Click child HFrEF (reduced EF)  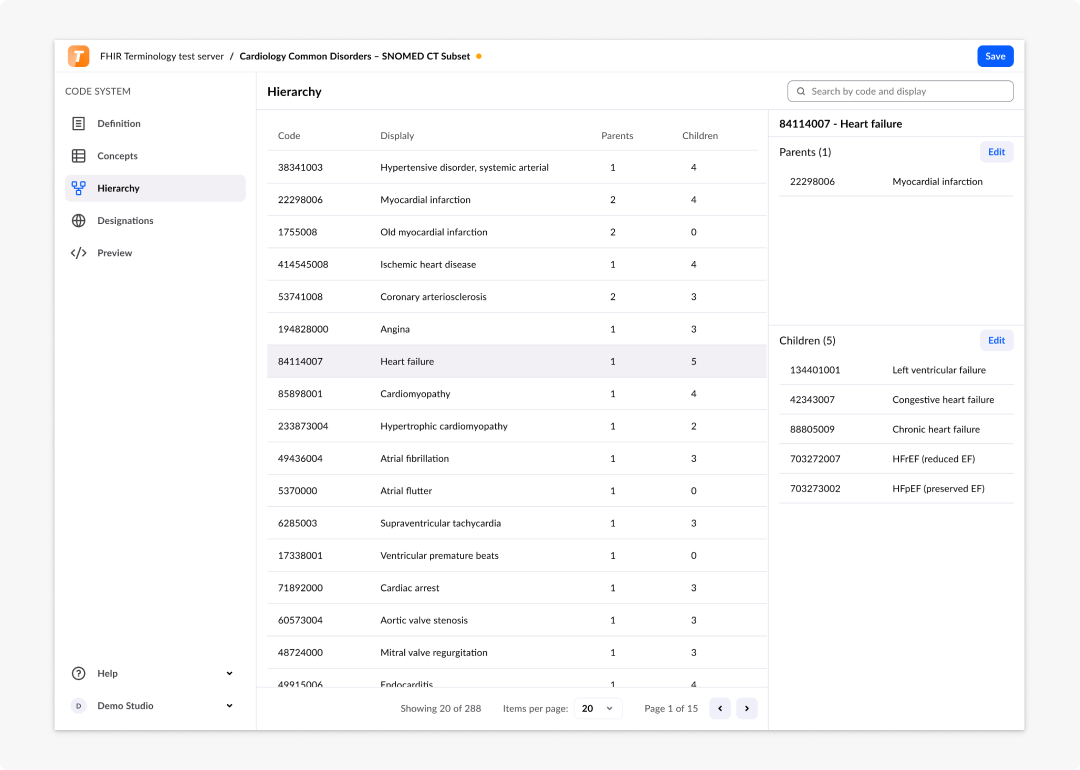[x=896, y=459]
